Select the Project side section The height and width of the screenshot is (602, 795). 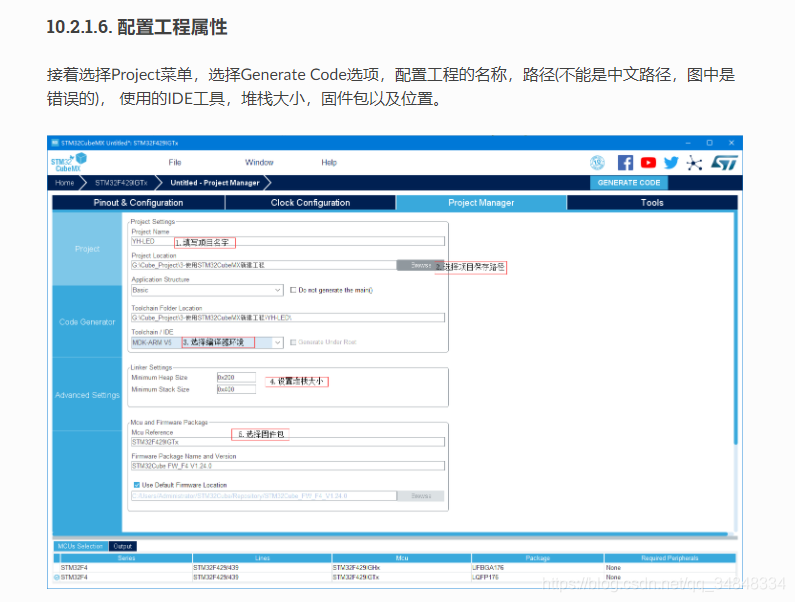click(87, 249)
